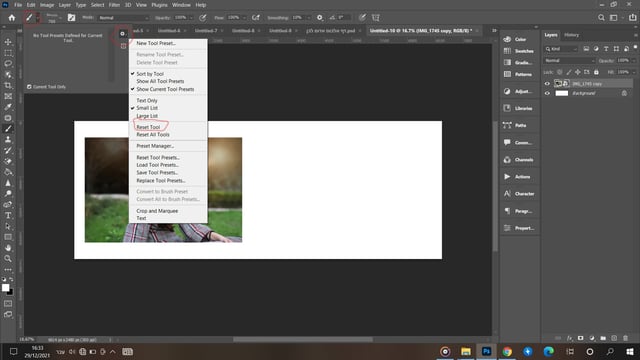640x360 pixels.
Task: Select the Horizontal Type tool
Action: 8,216
